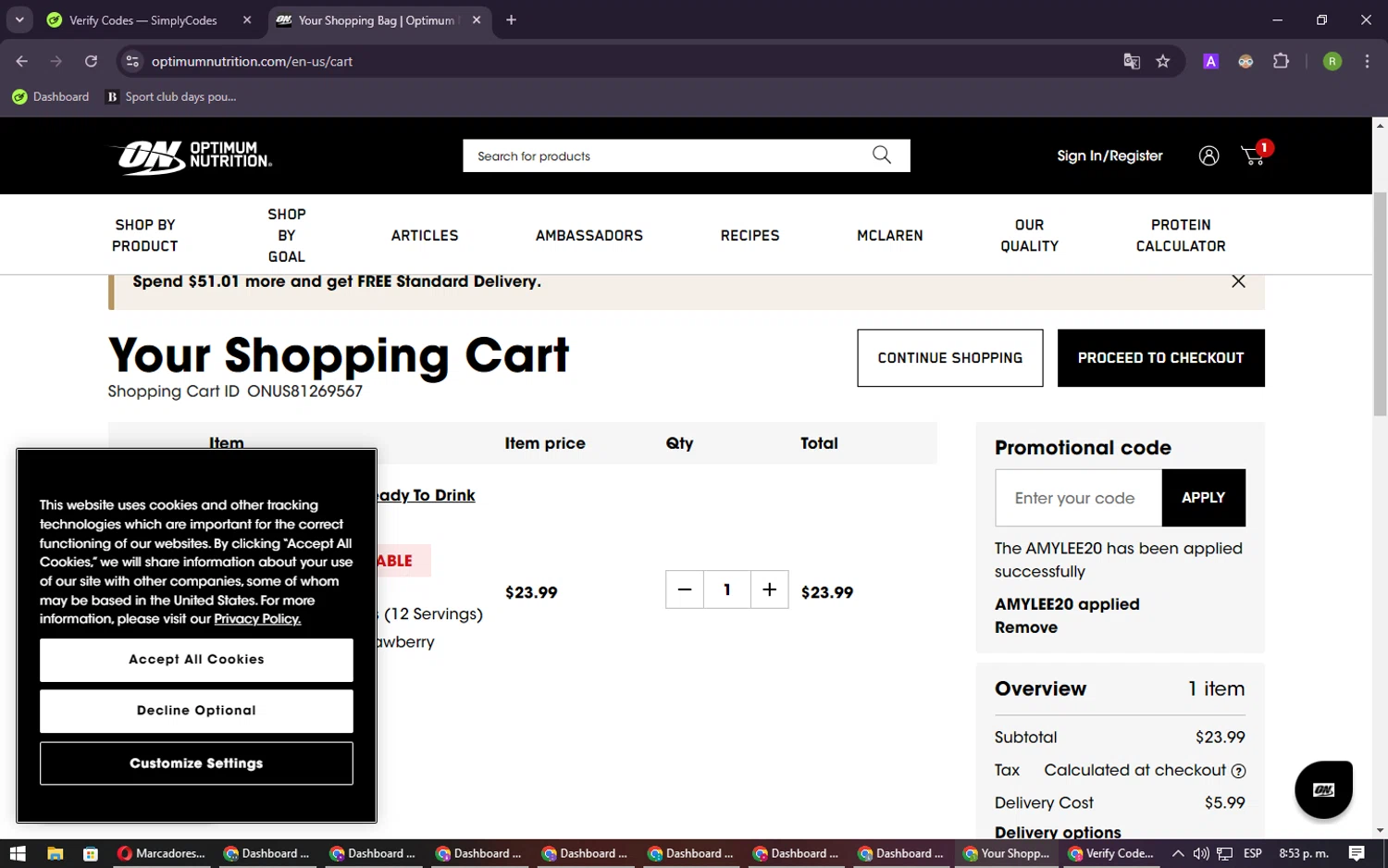
Task: Show hidden system tray icons
Action: click(x=1177, y=853)
